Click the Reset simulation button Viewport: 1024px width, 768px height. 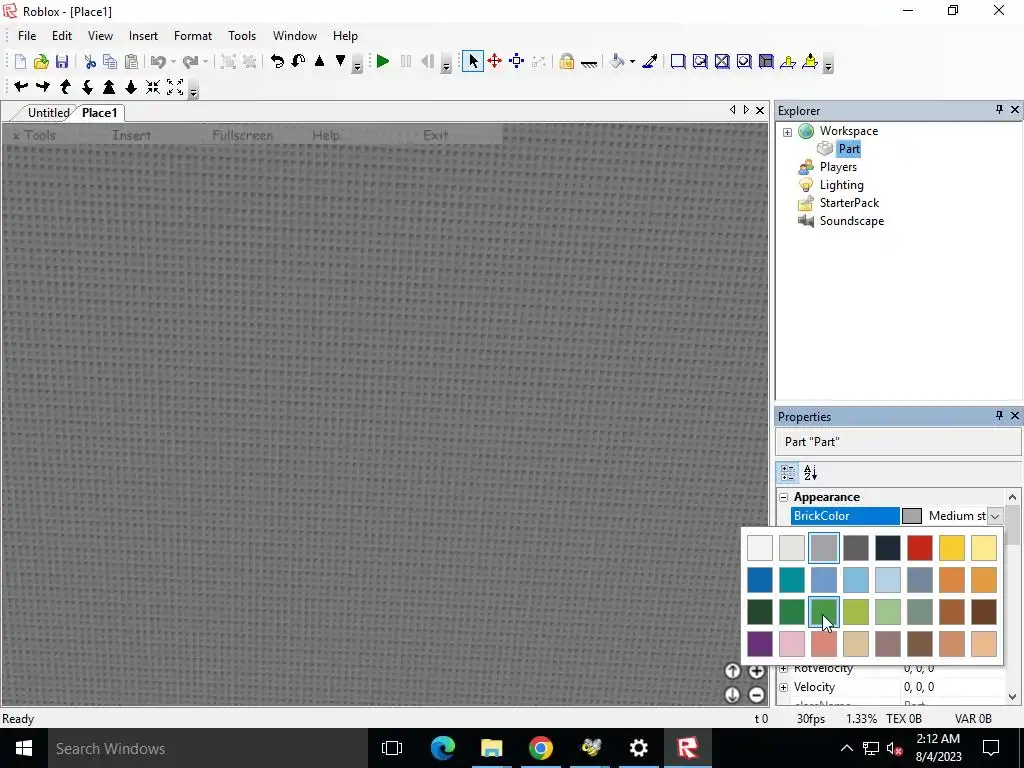pos(427,61)
